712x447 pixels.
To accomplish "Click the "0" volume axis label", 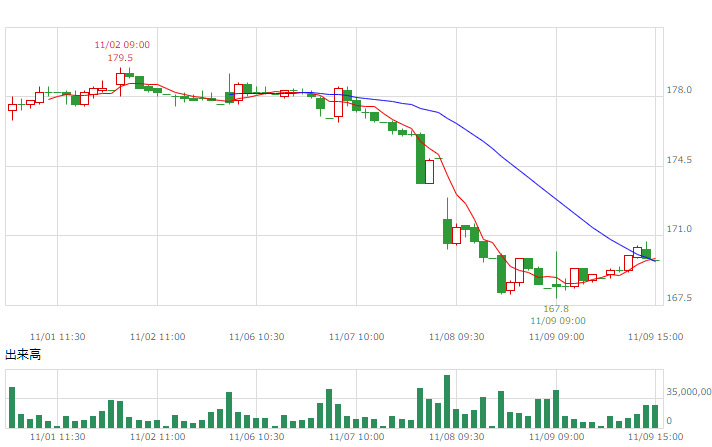I will tap(669, 421).
